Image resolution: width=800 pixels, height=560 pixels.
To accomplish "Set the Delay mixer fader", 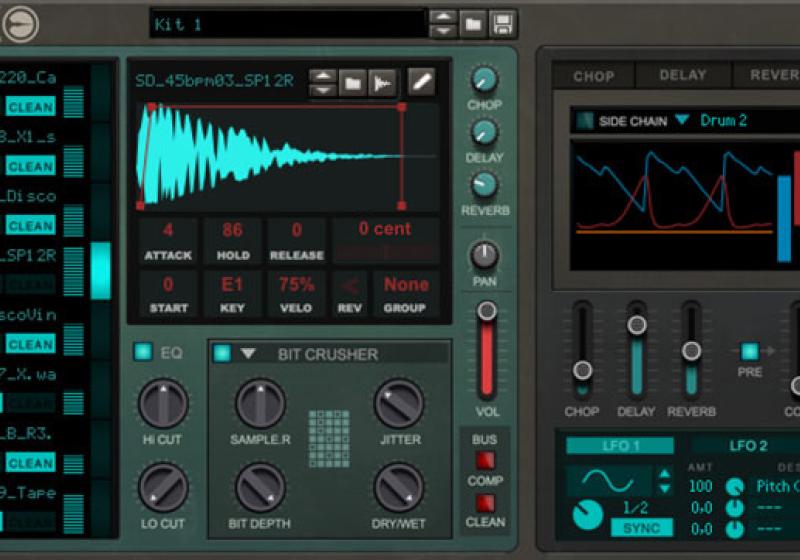I will [x=637, y=324].
